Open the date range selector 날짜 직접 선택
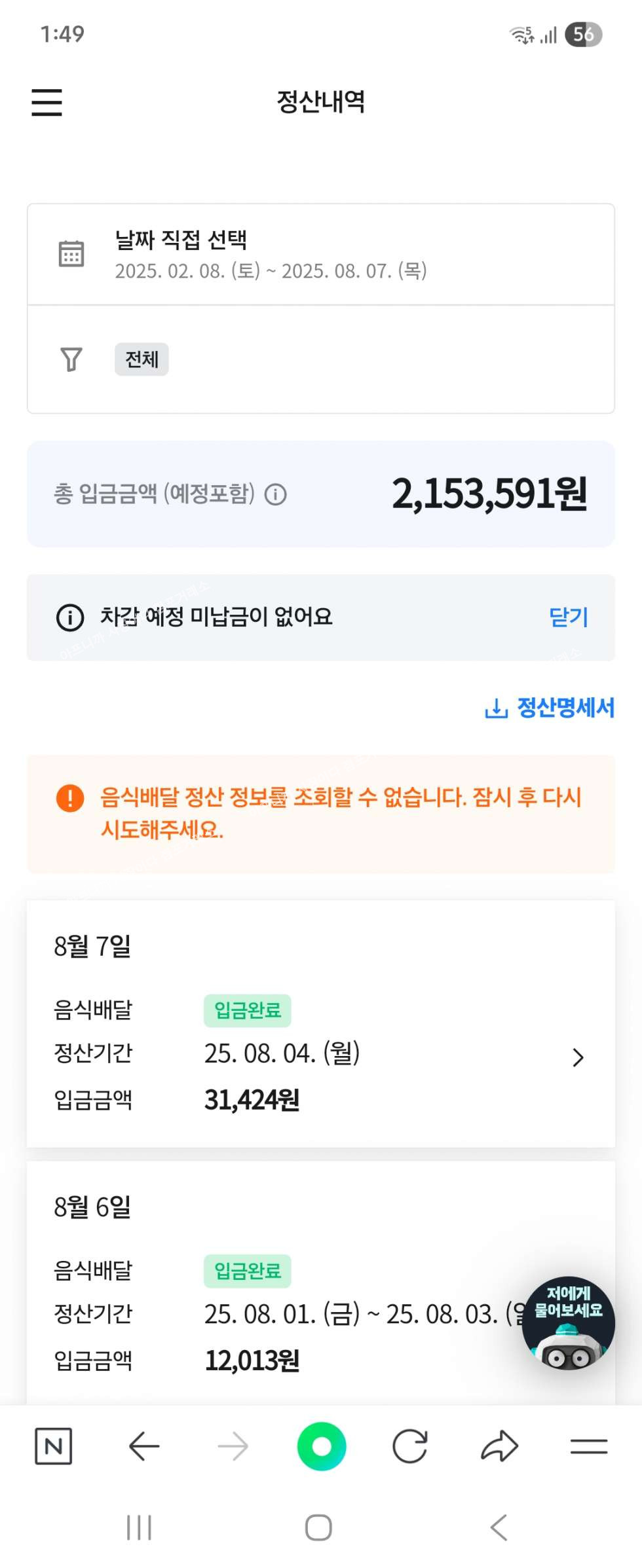Viewport: 642px width, 1568px height. pyautogui.click(x=270, y=254)
